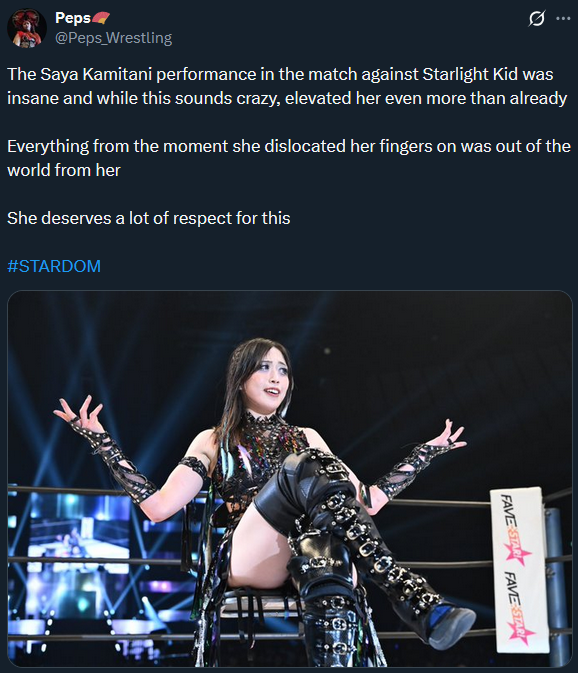Visit the @Peps_Wrestling handle link
This screenshot has height=673, width=578.
[114, 38]
